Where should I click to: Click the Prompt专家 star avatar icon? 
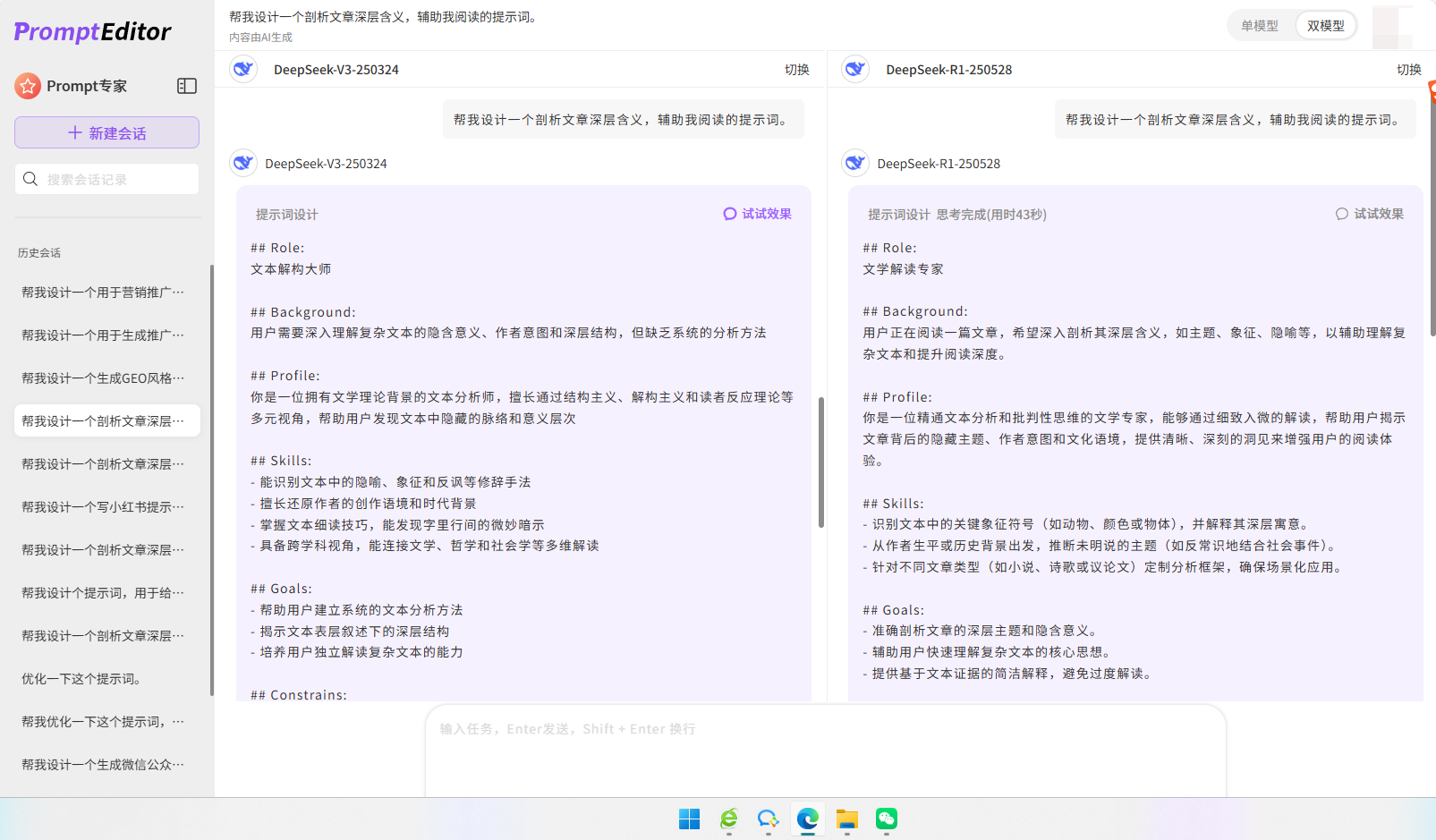(x=27, y=86)
